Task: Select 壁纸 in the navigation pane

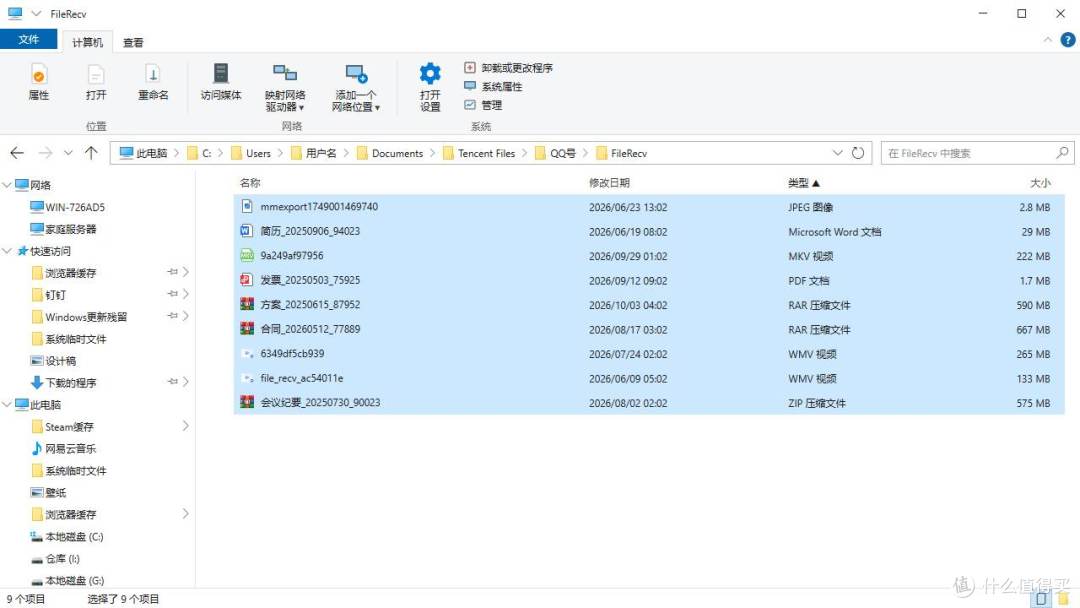Action: (x=49, y=492)
